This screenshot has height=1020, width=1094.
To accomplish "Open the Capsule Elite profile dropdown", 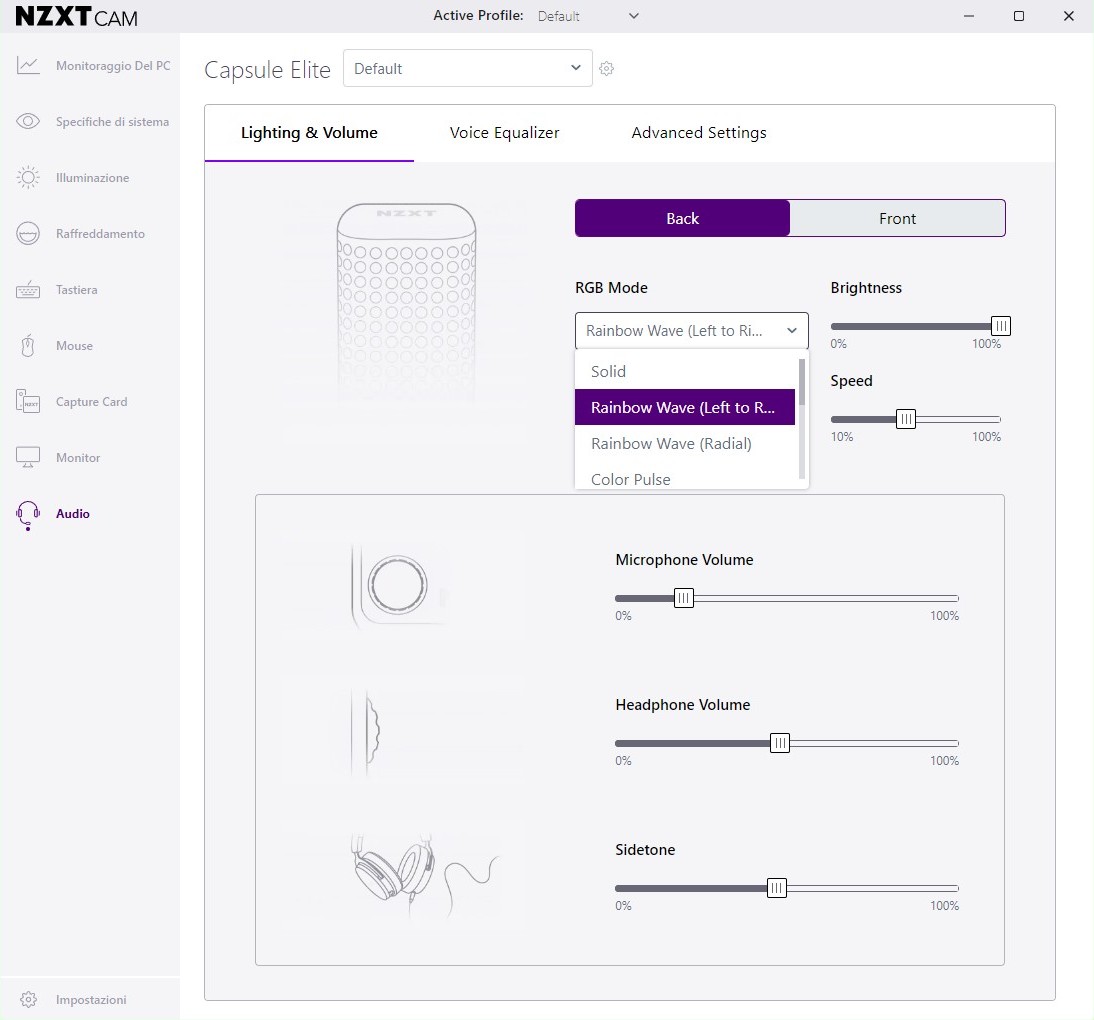I will coord(467,69).
